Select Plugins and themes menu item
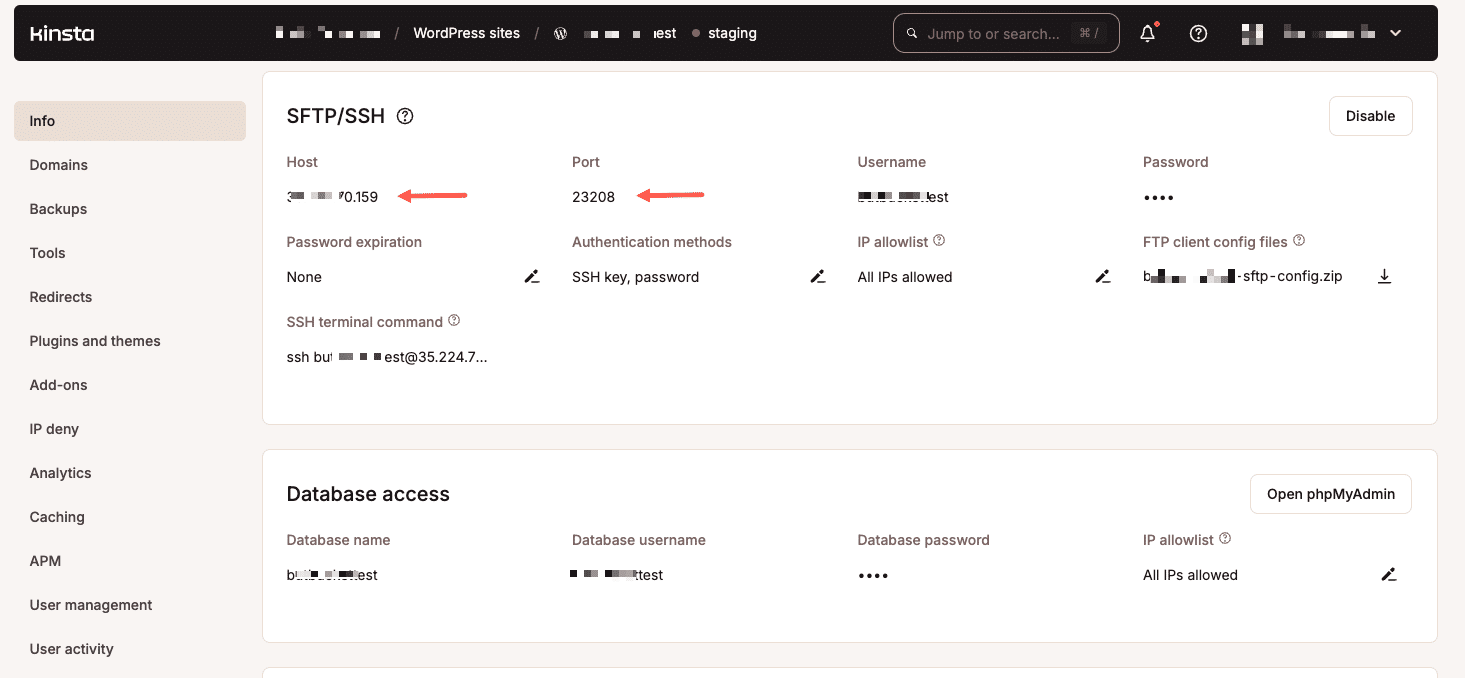 (x=95, y=341)
